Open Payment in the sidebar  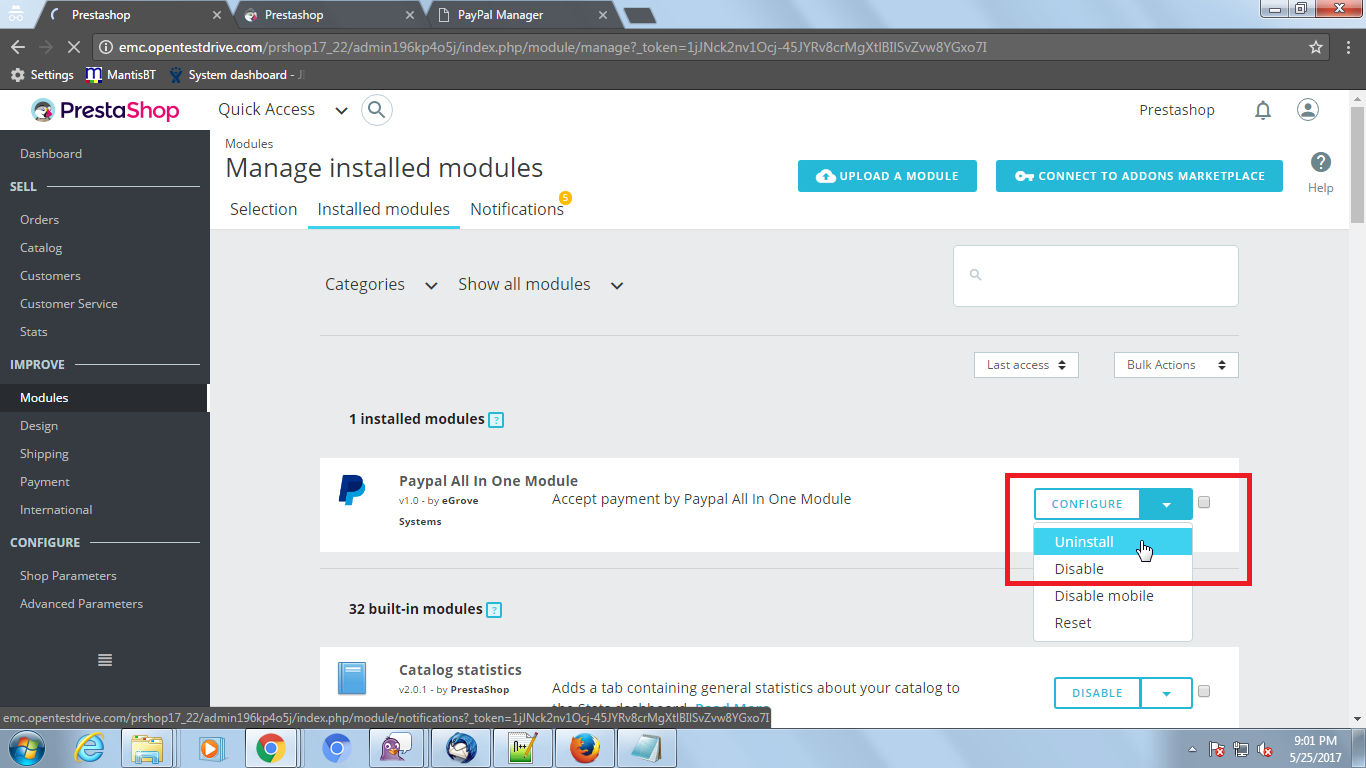pos(45,482)
